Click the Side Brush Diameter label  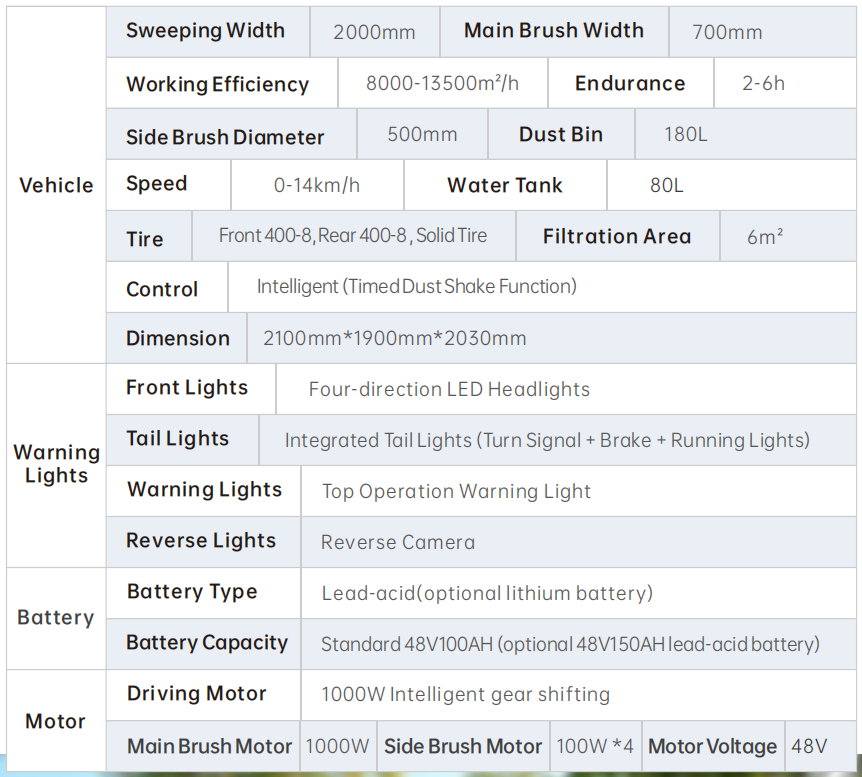tap(225, 137)
